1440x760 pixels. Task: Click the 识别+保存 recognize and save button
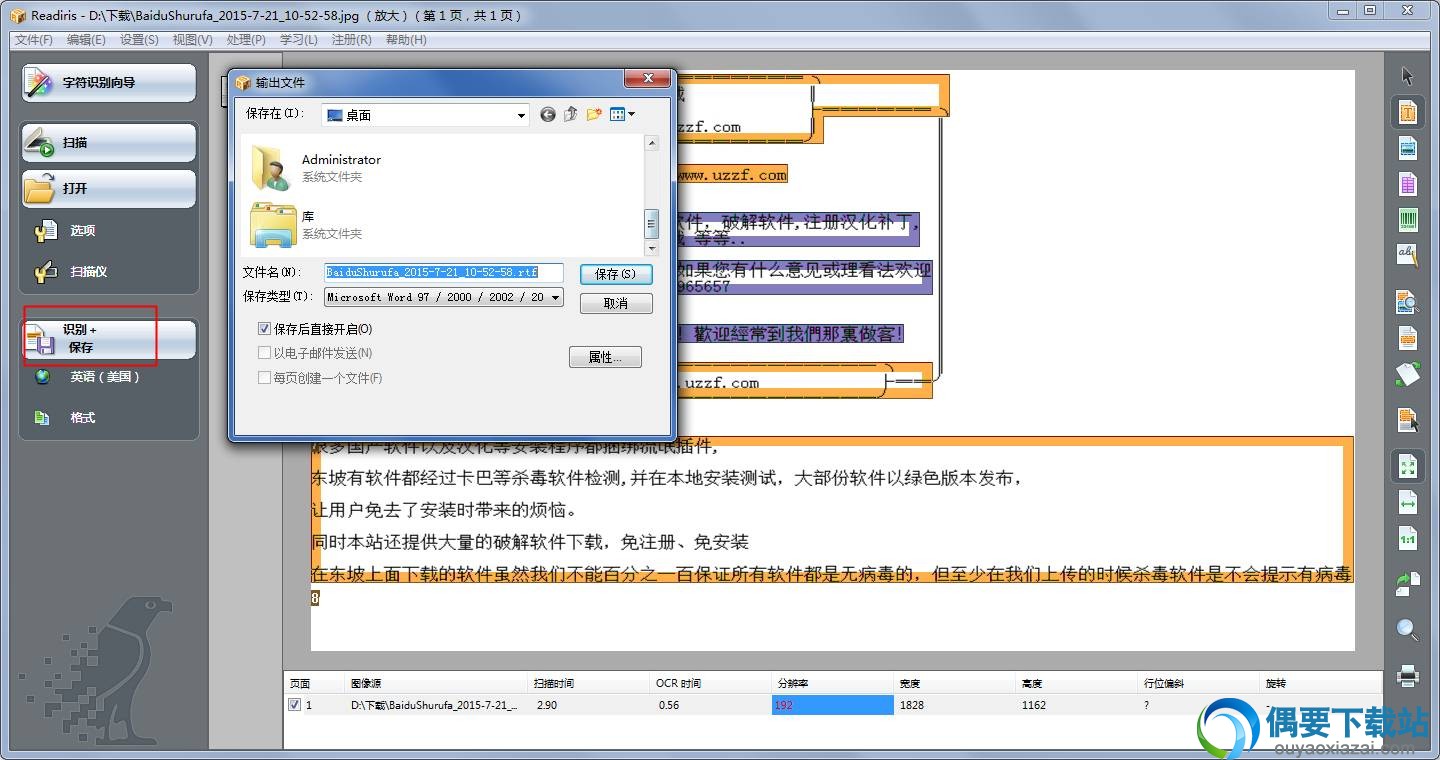click(x=109, y=339)
